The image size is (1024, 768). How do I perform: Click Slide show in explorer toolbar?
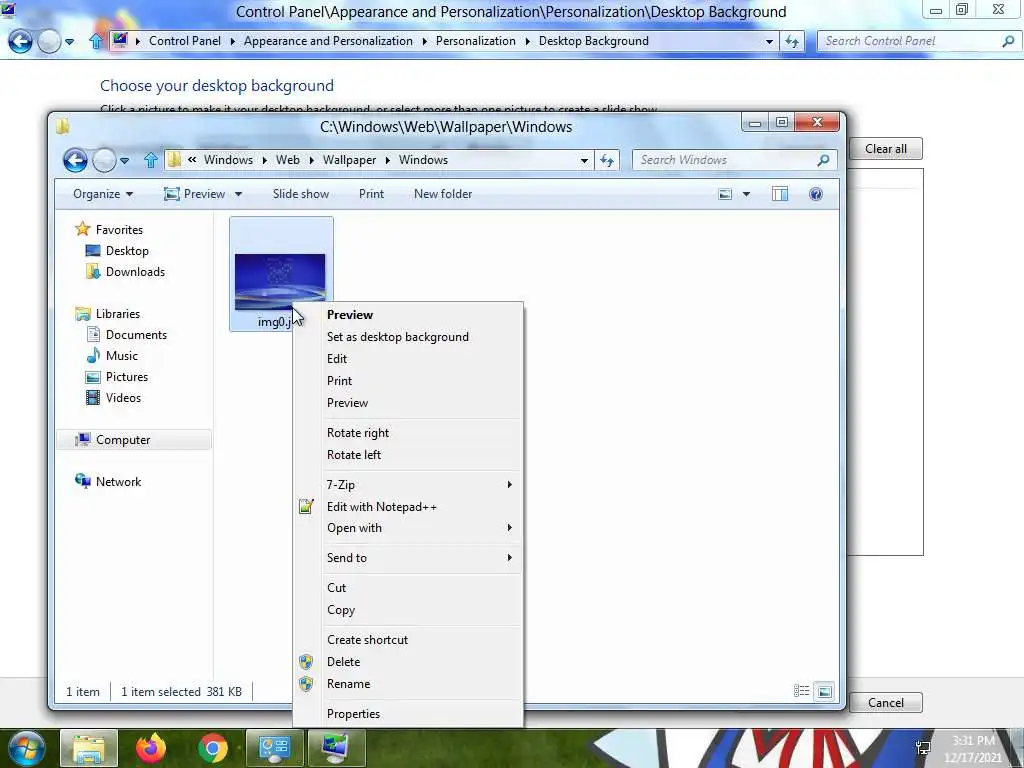(301, 194)
